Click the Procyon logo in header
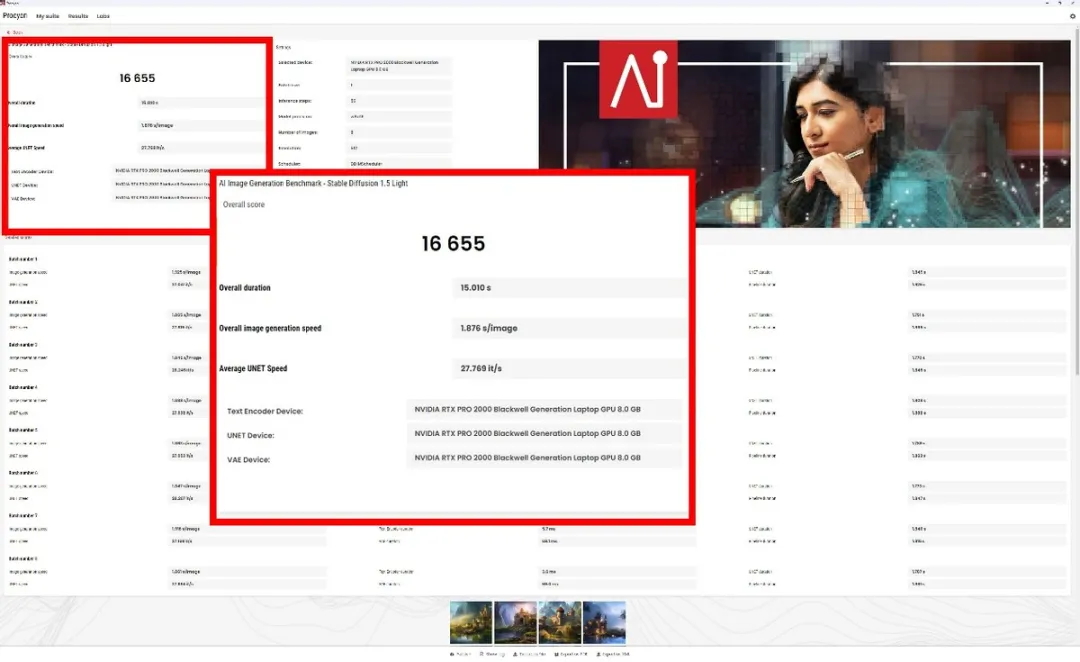 (14, 16)
